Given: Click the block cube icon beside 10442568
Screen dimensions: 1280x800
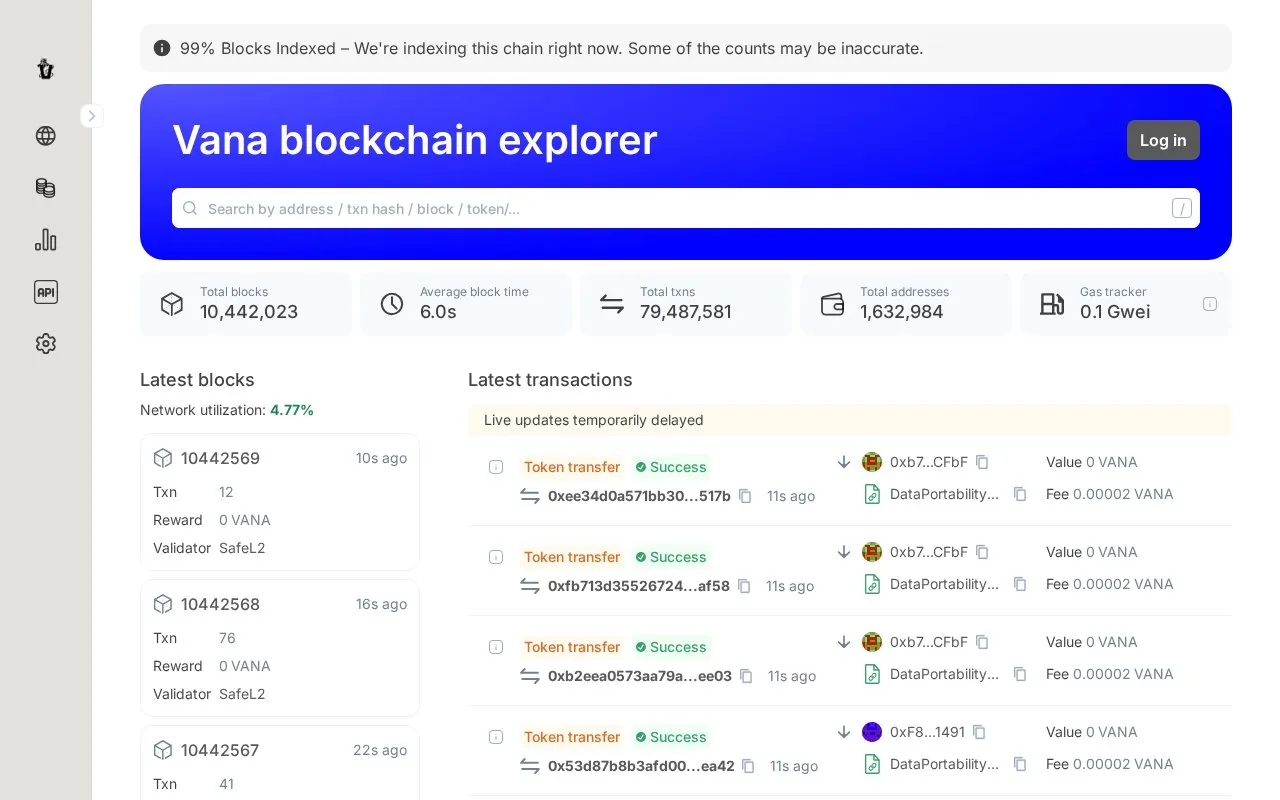Looking at the screenshot, I should (x=163, y=604).
